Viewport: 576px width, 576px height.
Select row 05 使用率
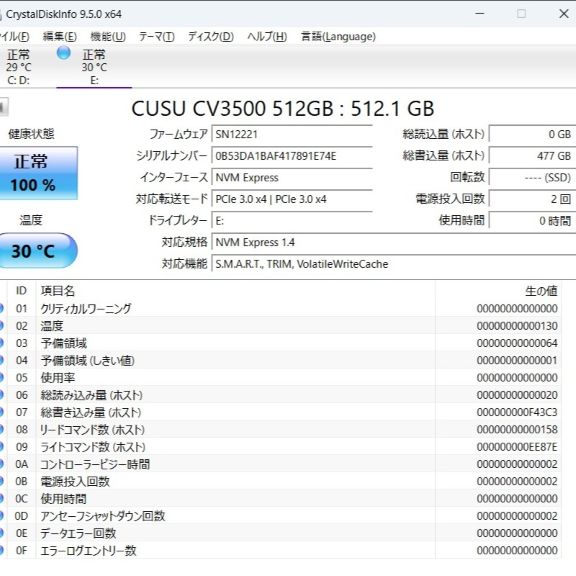[x=281, y=377]
